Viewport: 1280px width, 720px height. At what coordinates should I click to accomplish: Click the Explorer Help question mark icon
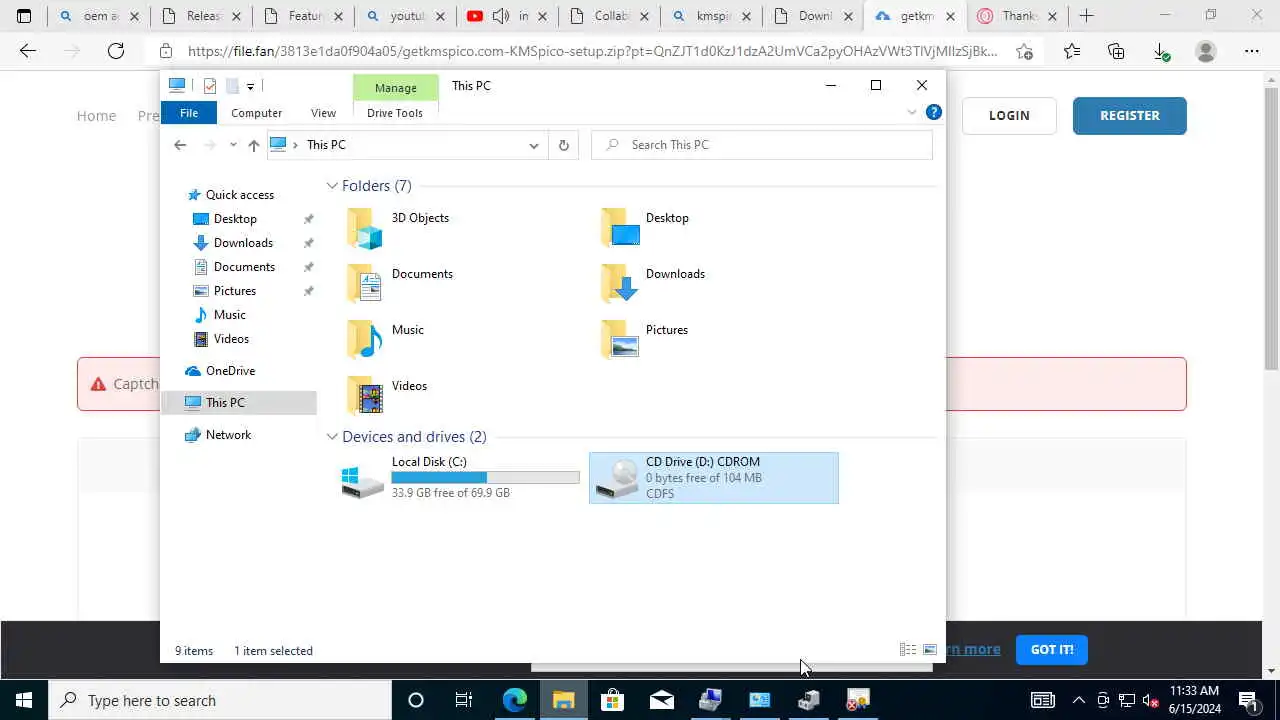[933, 112]
